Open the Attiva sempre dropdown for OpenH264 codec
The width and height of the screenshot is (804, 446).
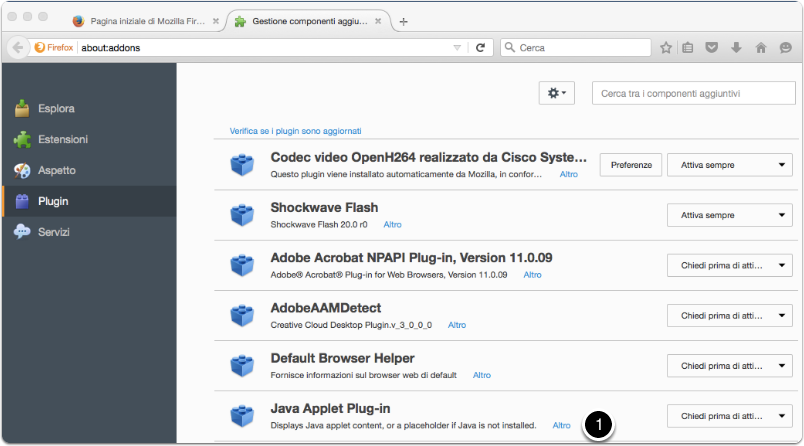coord(730,165)
